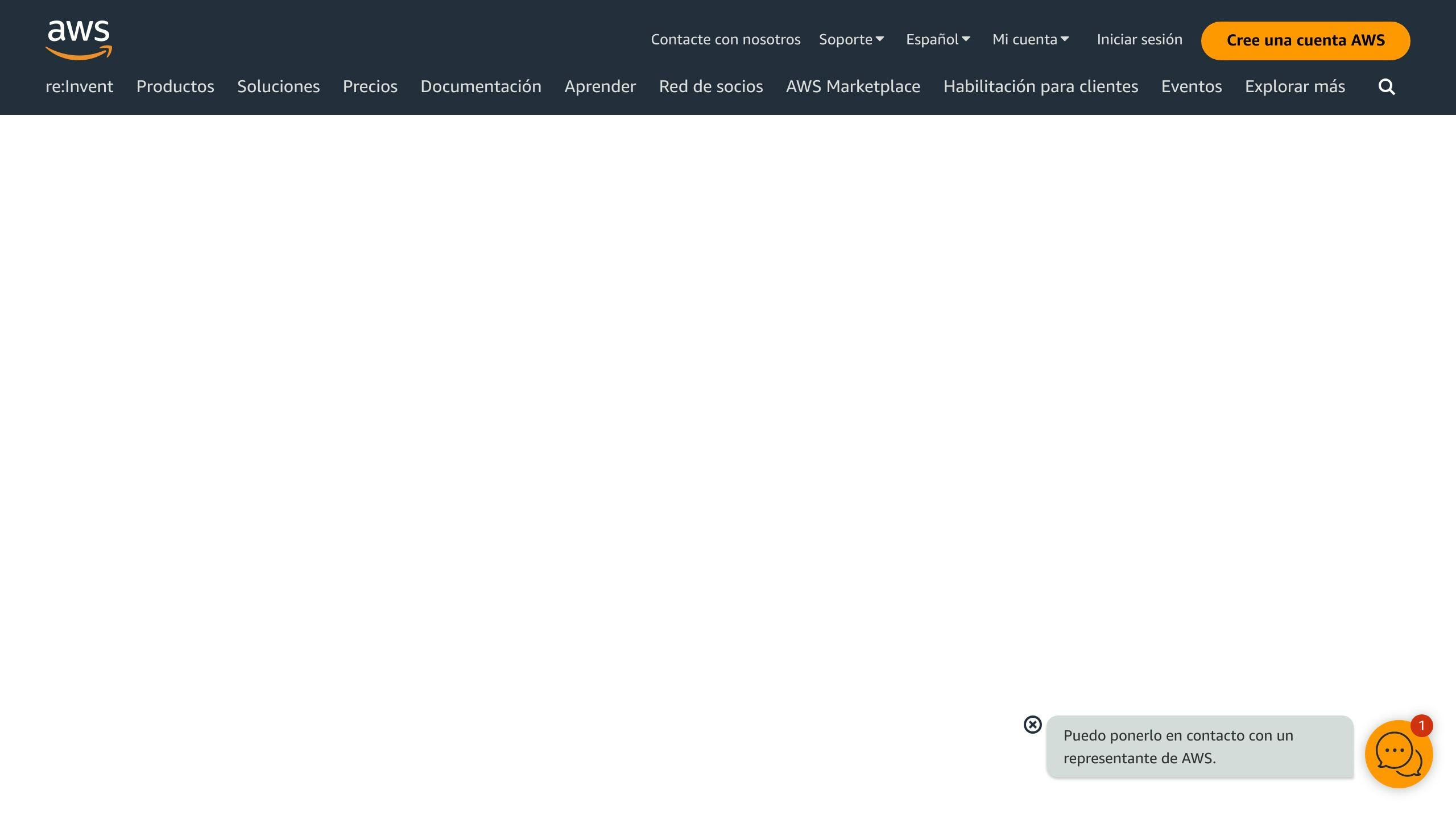1456x819 pixels.
Task: Click Cree una cuenta AWS button
Action: click(x=1305, y=40)
